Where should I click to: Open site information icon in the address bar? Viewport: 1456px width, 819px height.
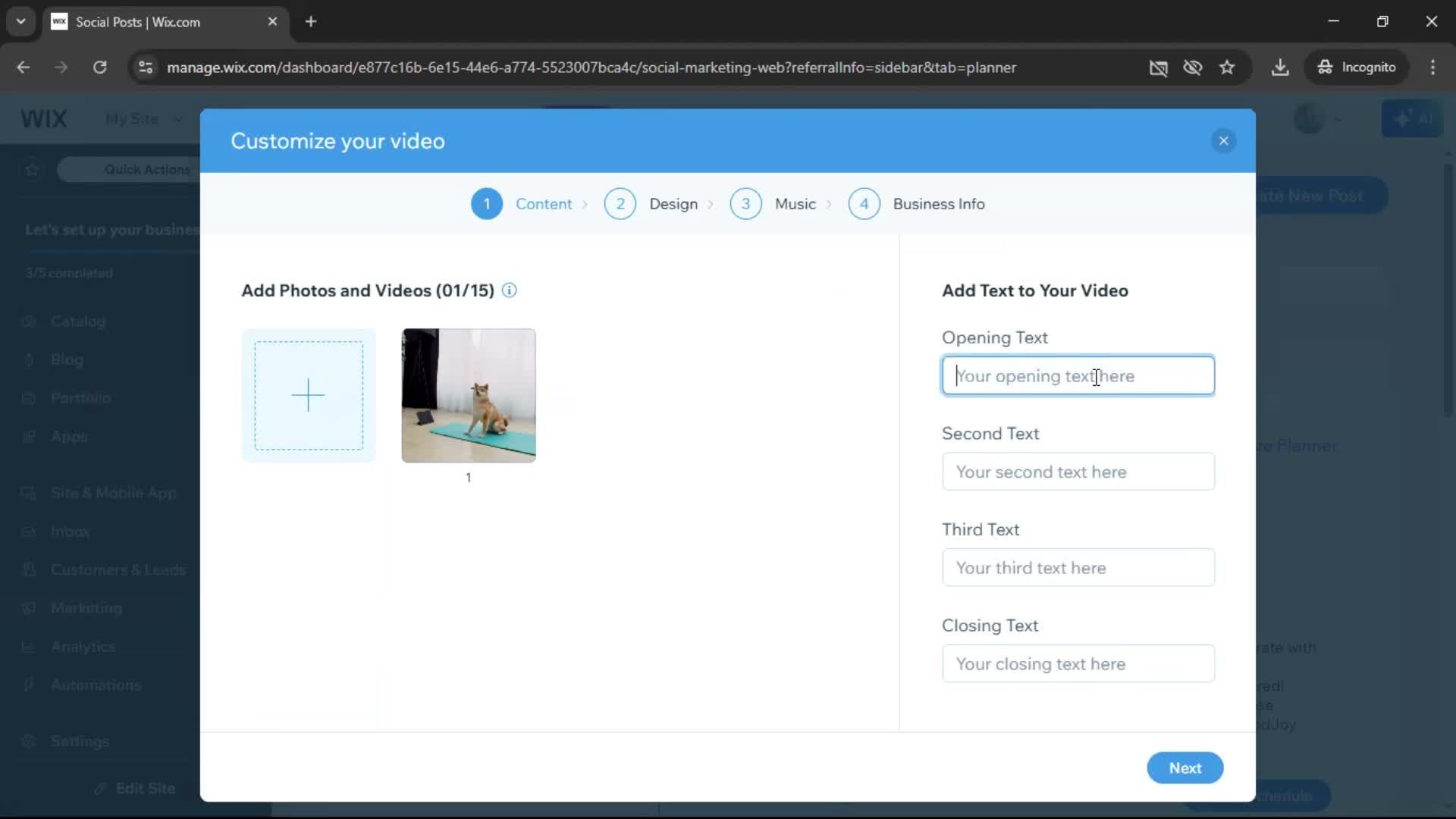tap(146, 67)
